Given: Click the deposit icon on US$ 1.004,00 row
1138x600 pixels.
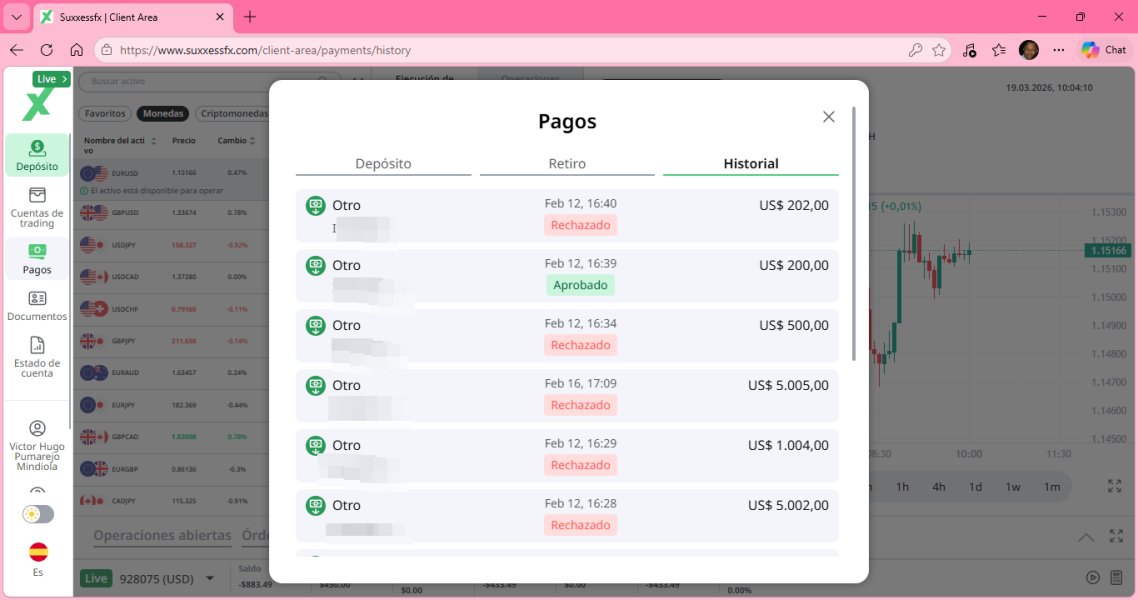Looking at the screenshot, I should point(315,445).
